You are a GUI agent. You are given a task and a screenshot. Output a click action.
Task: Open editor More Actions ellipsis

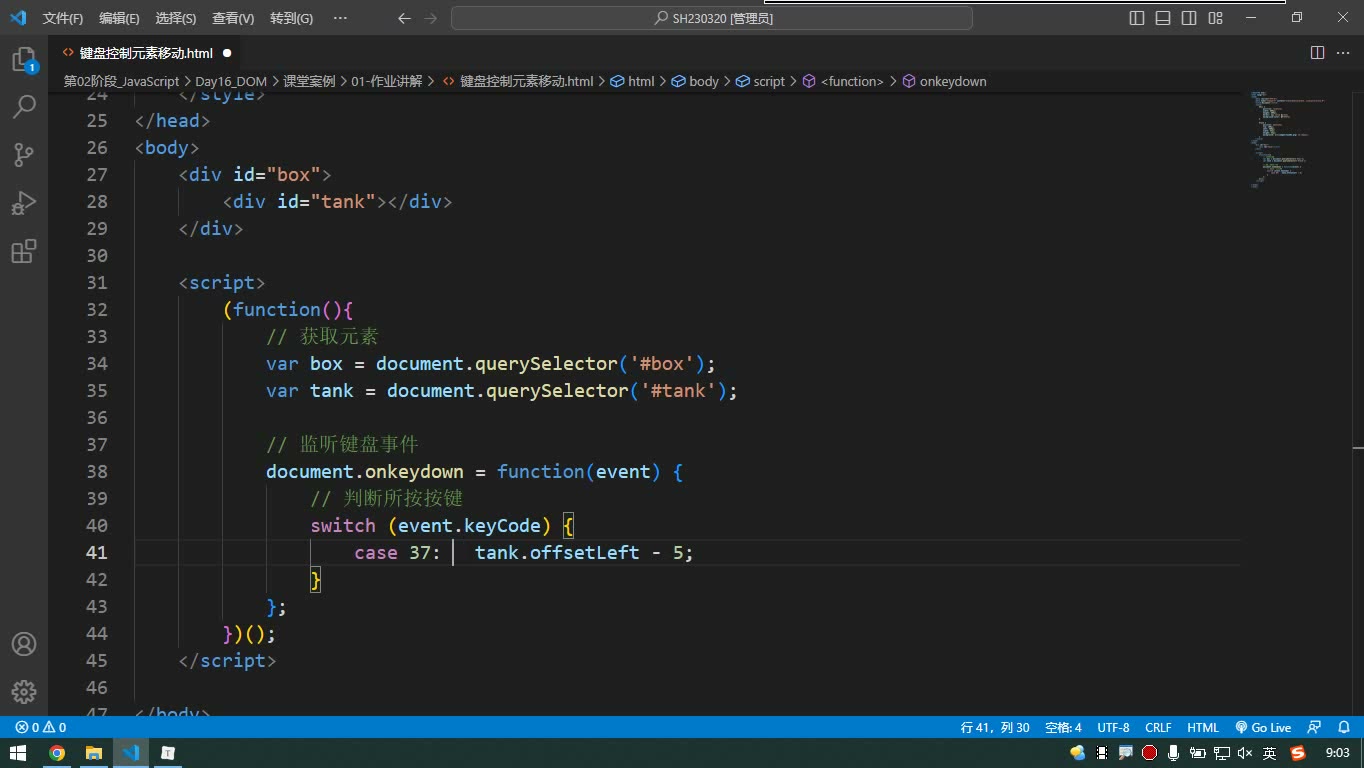pos(1343,53)
